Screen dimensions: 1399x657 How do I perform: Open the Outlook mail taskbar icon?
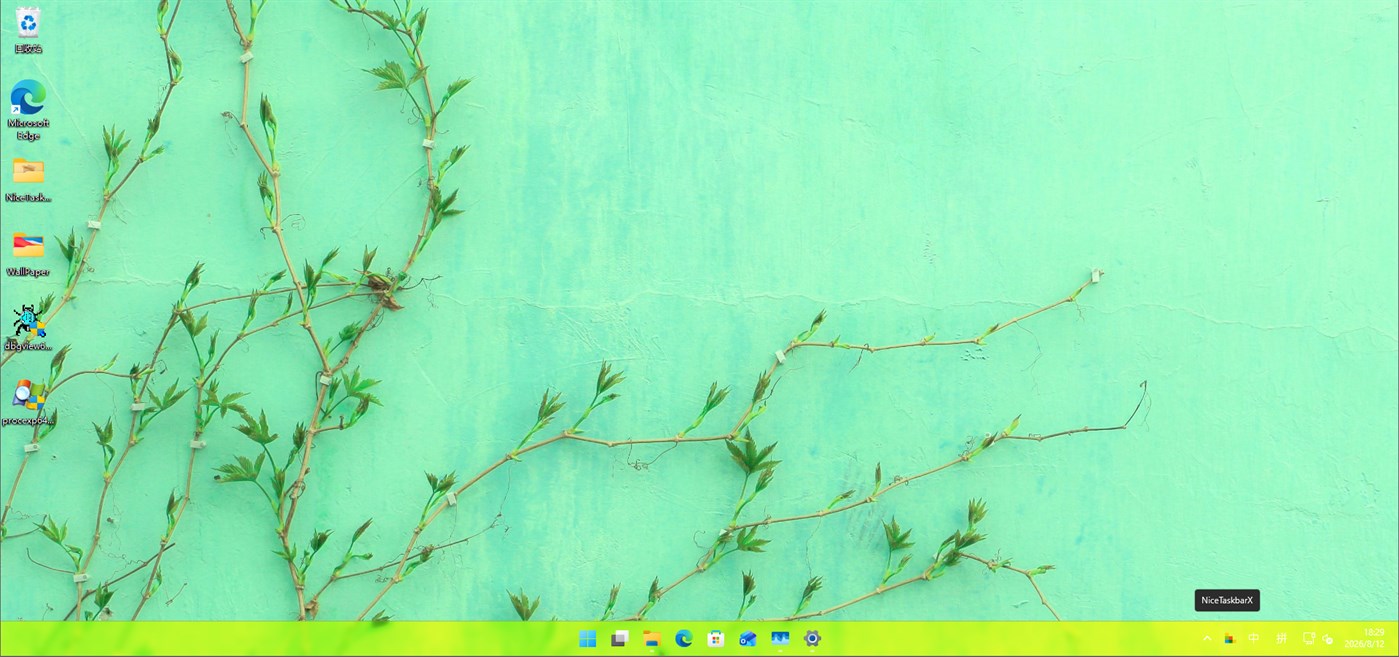(x=748, y=639)
